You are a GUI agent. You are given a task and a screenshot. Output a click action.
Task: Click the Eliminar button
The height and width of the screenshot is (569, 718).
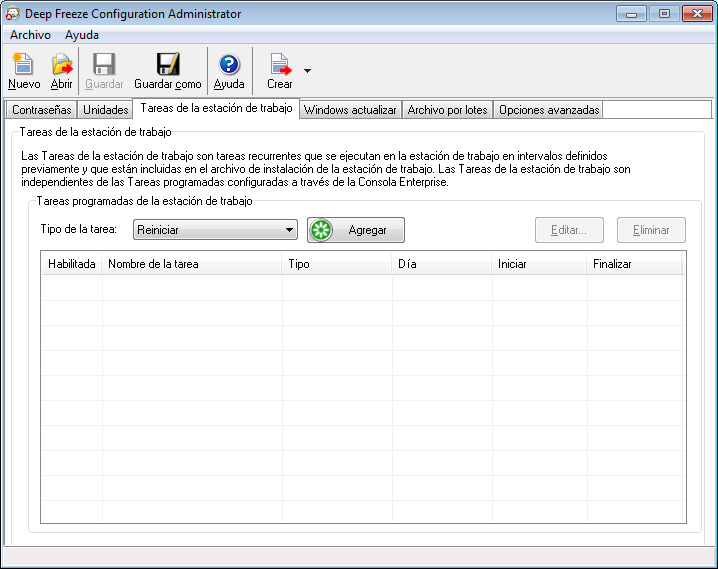[x=651, y=230]
